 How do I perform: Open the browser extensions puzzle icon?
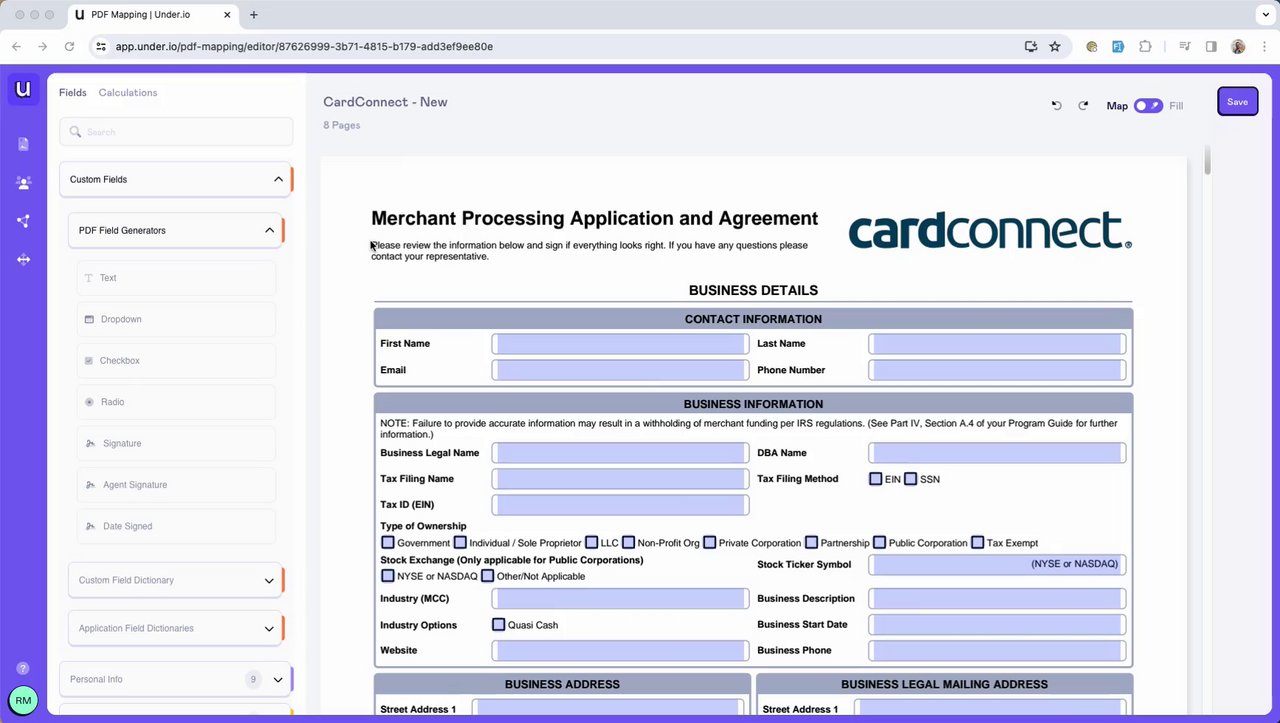coord(1145,46)
